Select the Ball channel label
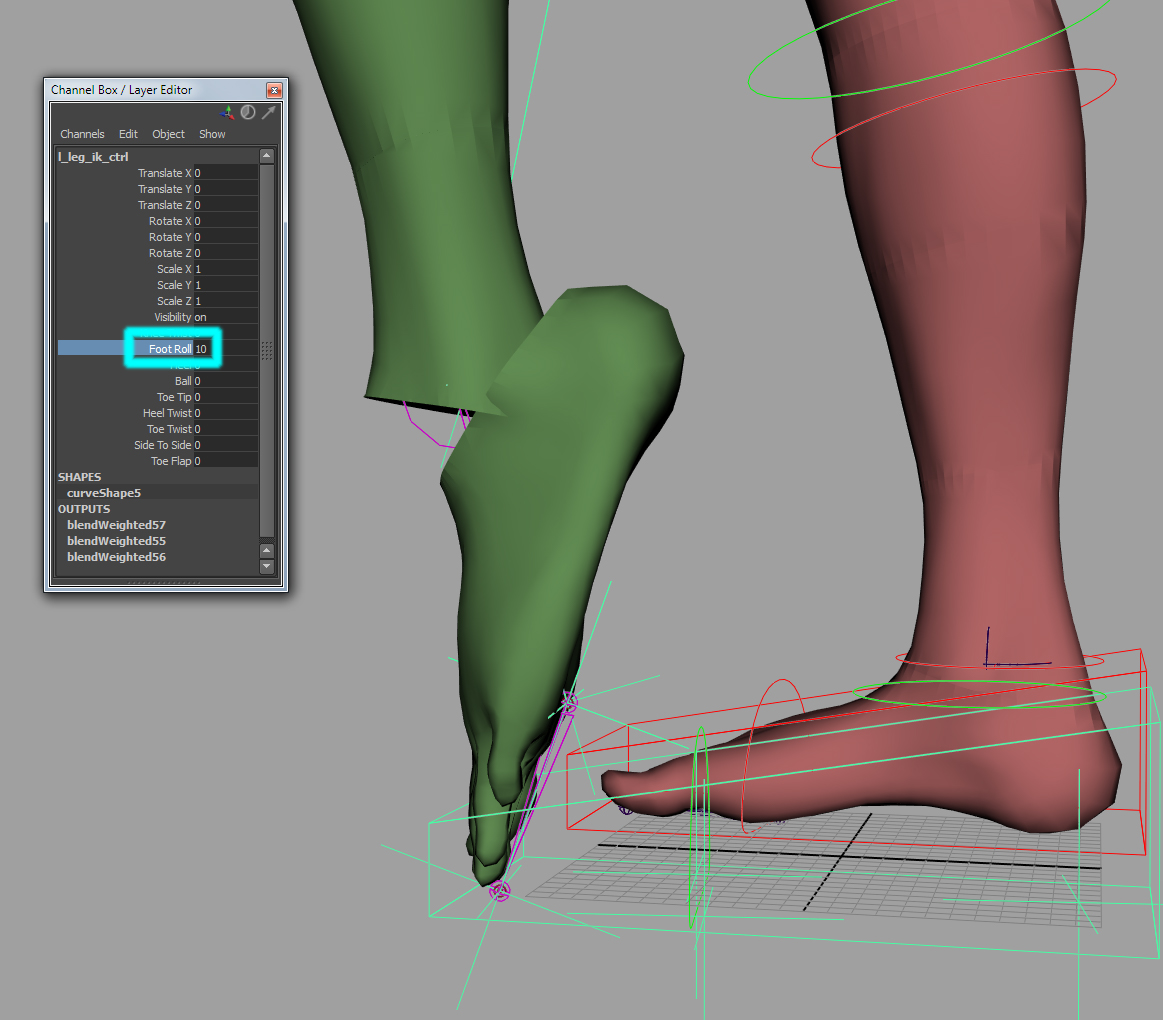The width and height of the screenshot is (1163, 1020). click(183, 381)
